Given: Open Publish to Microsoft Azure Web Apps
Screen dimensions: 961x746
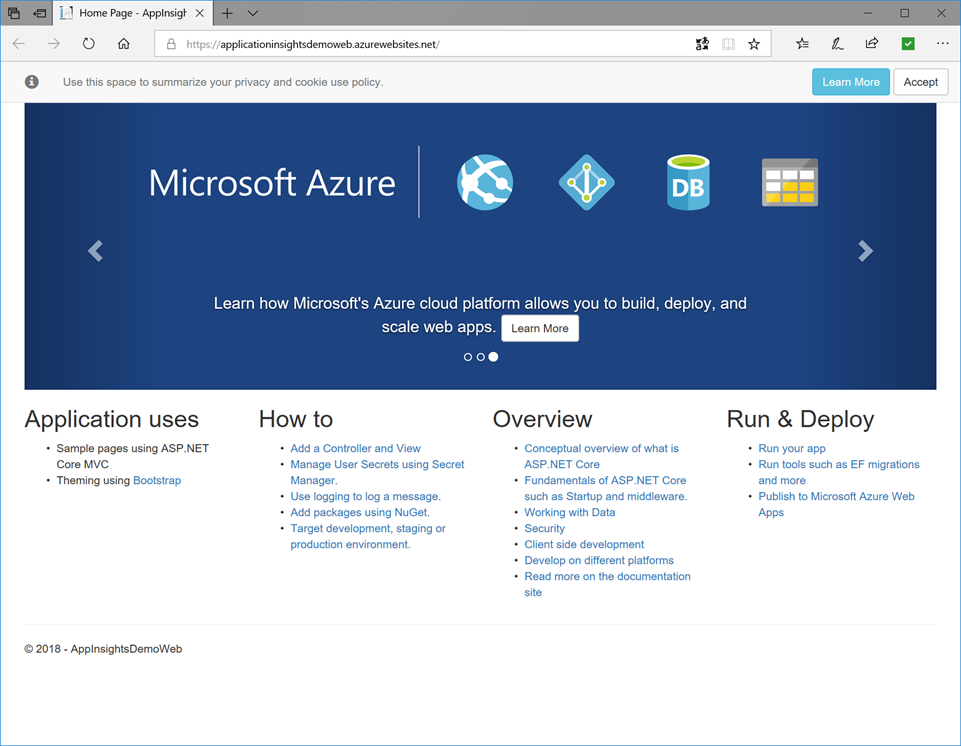Looking at the screenshot, I should (x=836, y=504).
